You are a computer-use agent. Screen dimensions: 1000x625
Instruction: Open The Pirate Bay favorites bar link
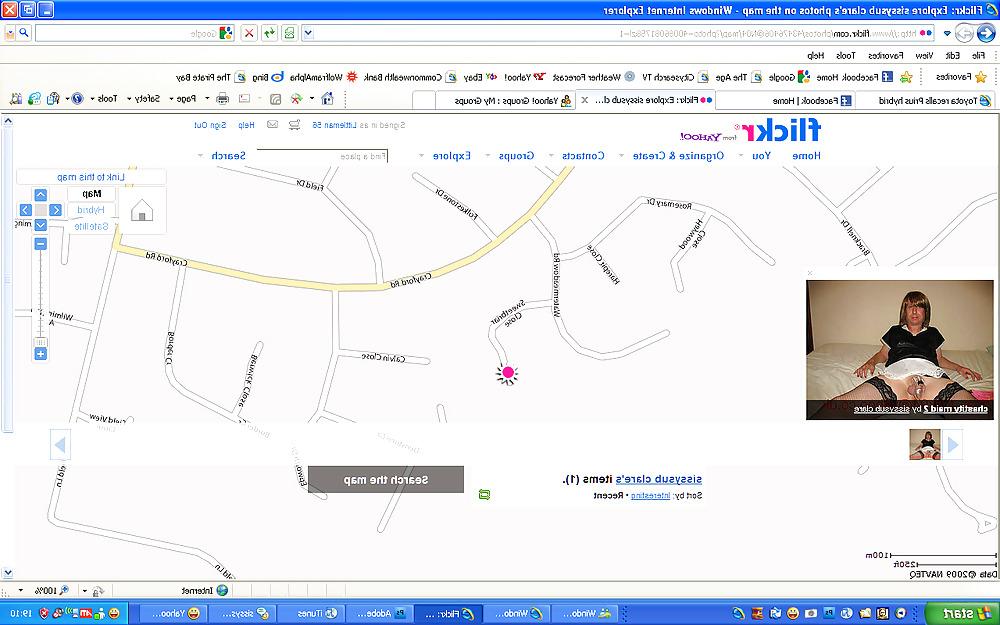pyautogui.click(x=210, y=77)
